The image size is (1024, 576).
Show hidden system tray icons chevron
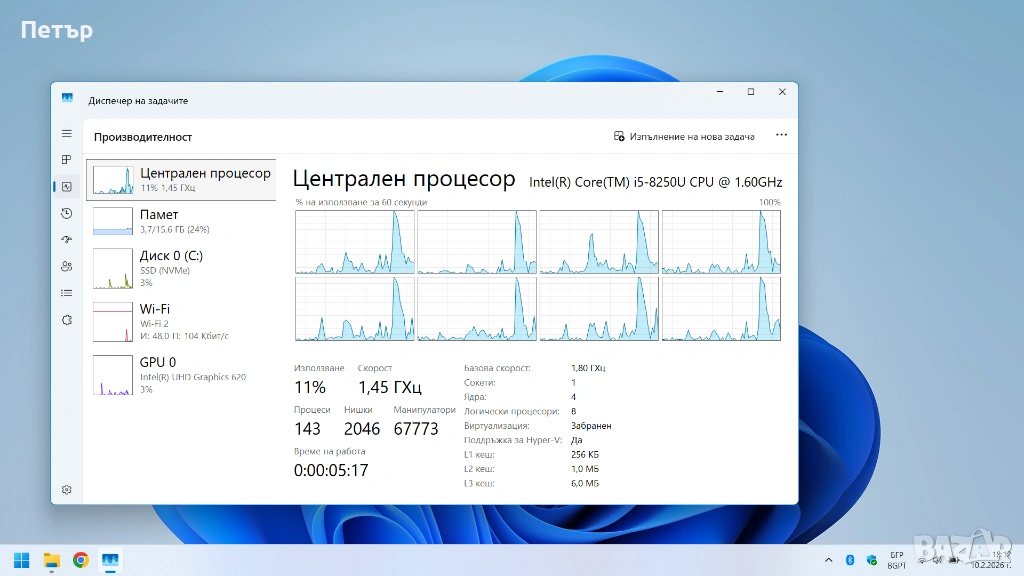828,559
